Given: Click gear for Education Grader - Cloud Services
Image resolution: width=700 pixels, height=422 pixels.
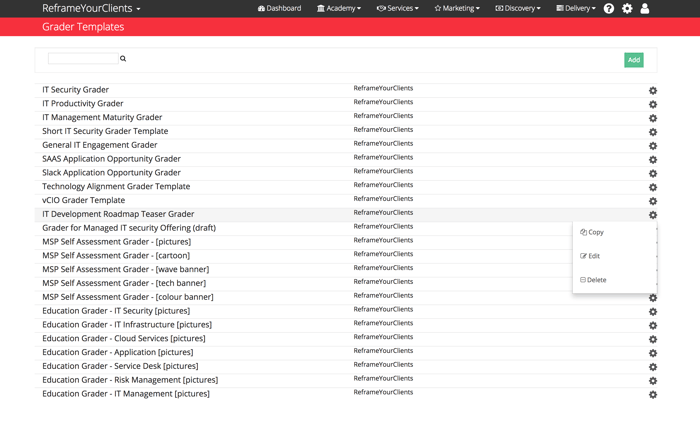Looking at the screenshot, I should [653, 339].
